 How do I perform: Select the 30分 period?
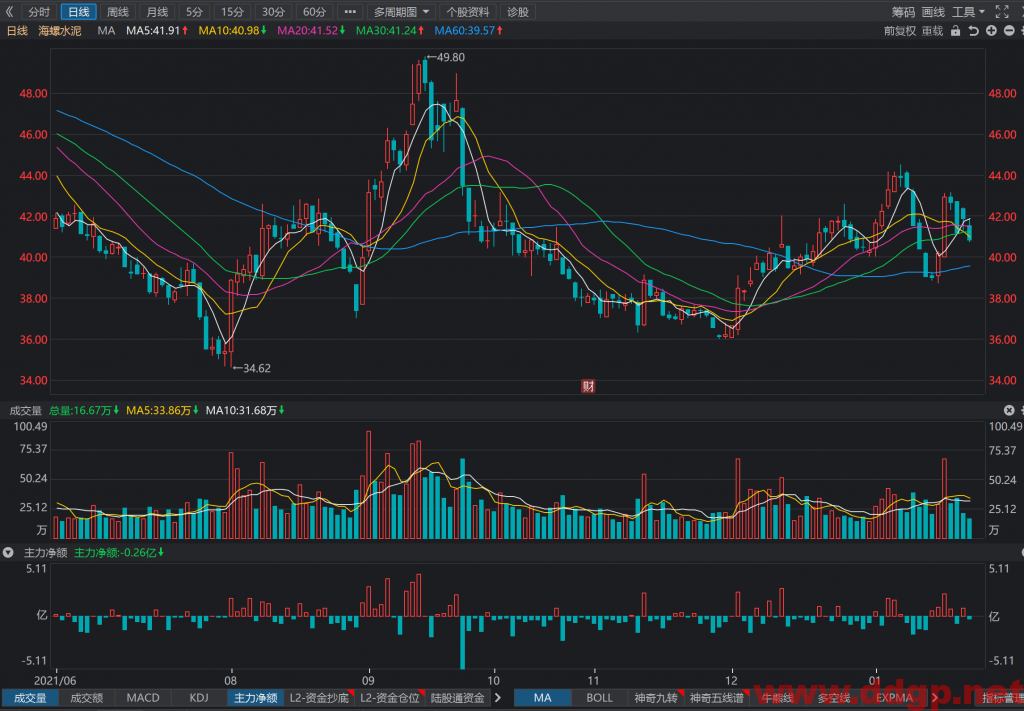click(273, 12)
